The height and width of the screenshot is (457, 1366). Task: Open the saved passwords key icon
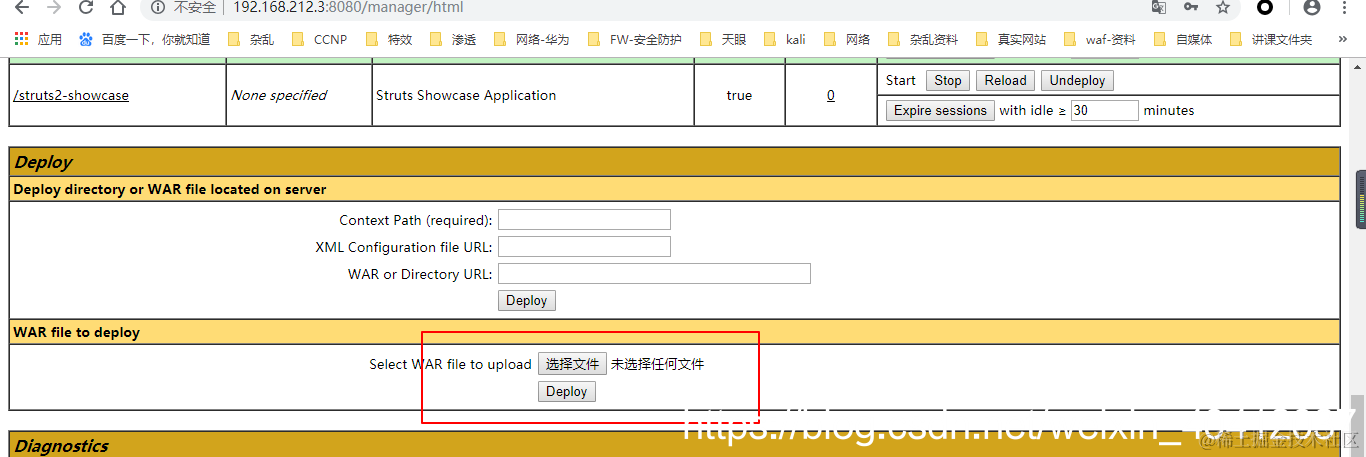click(x=1191, y=8)
